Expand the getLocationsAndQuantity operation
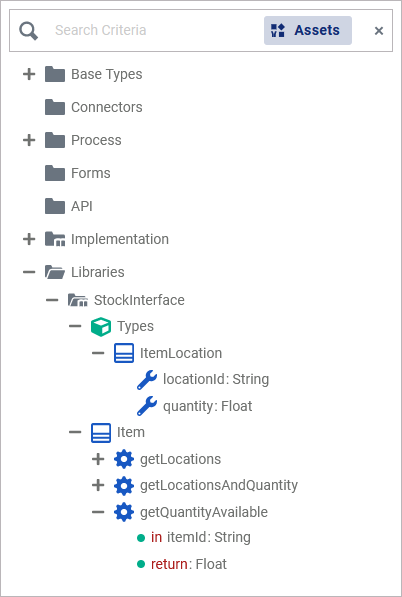 [x=98, y=485]
